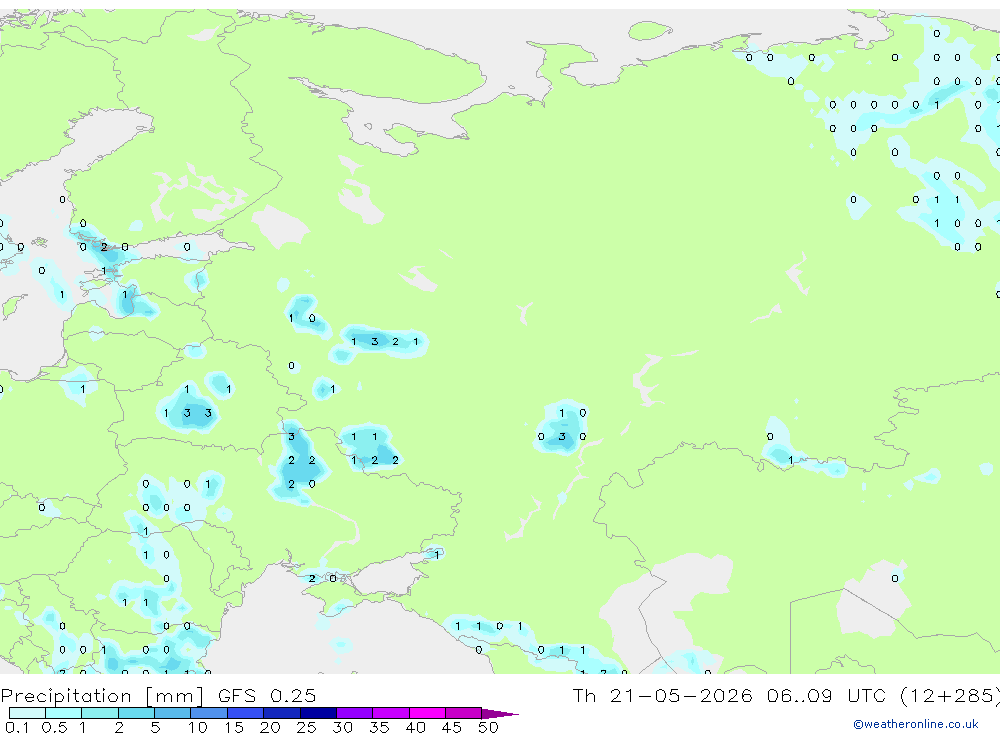Viewport: 1000px width, 733px height.
Task: Click the 30–35 mm violet legend swatch
Action: [x=355, y=713]
